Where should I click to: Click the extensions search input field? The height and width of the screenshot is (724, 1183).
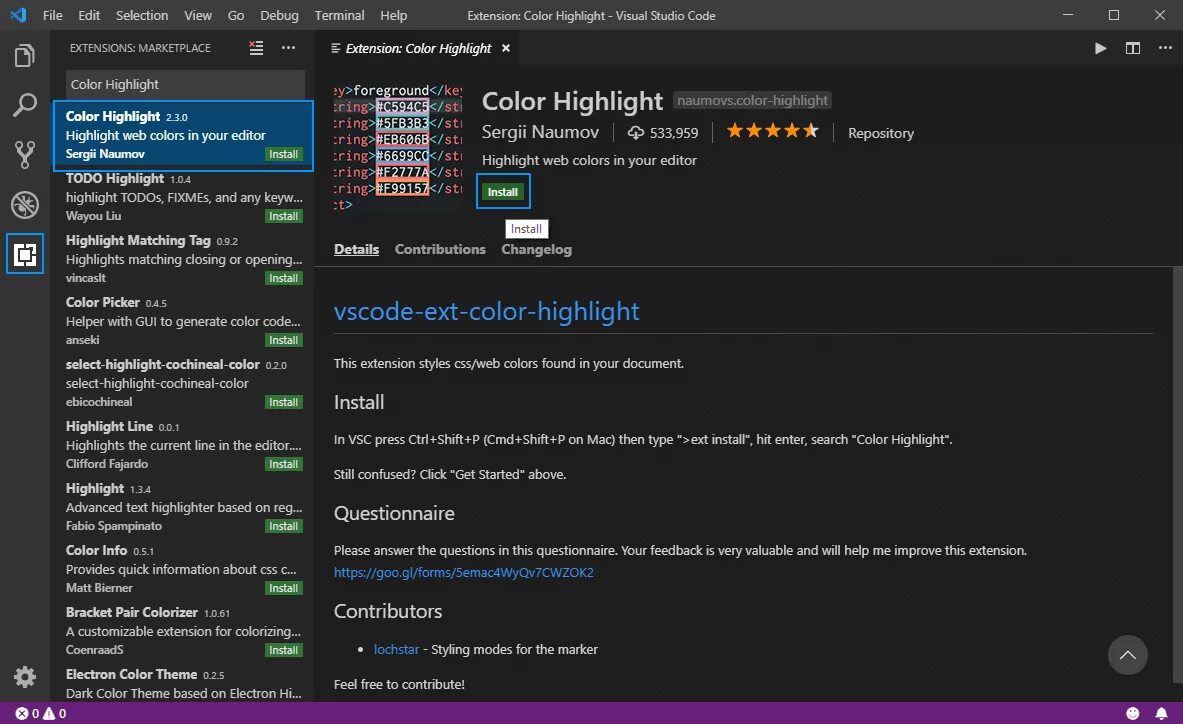pos(185,84)
